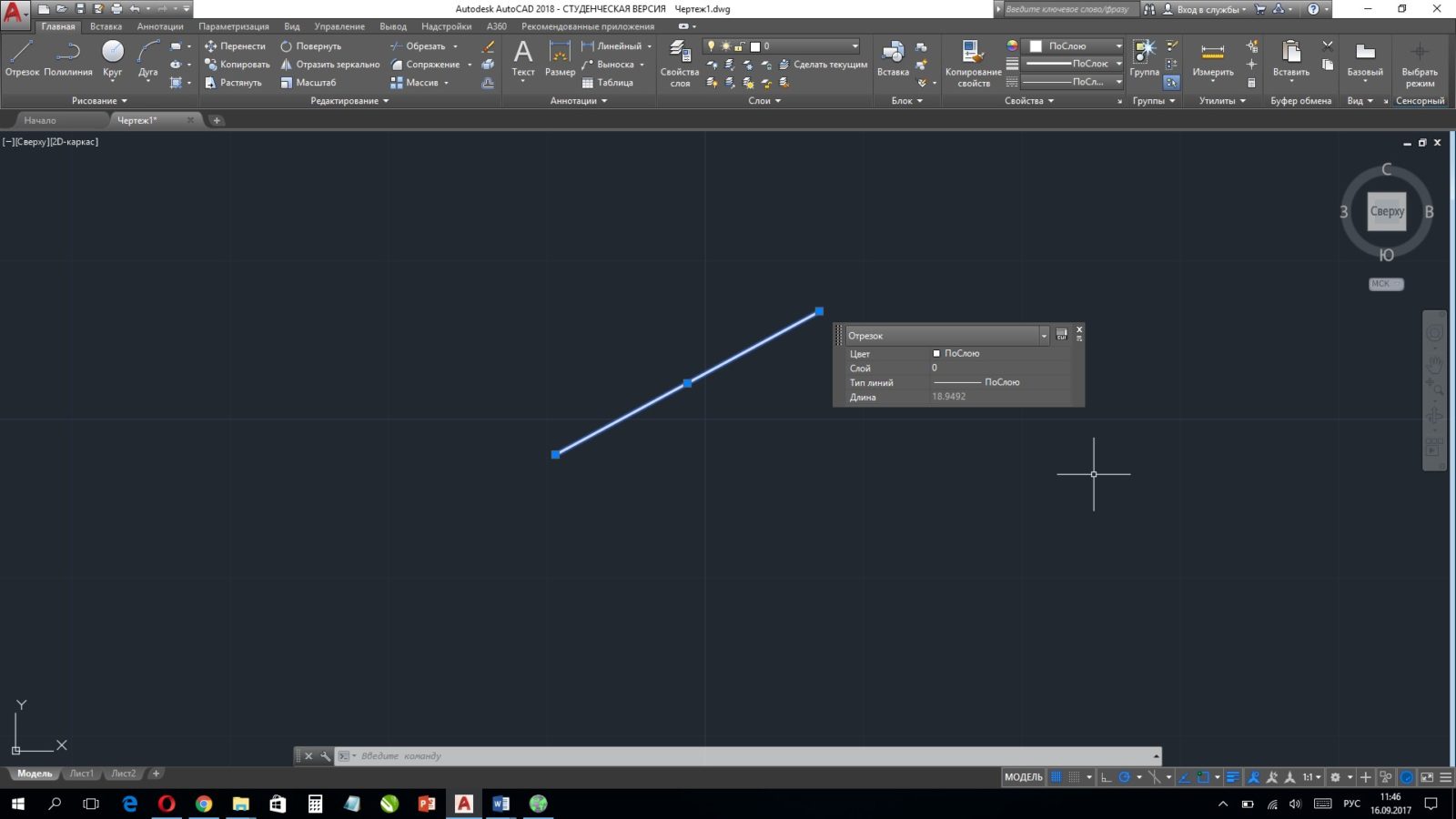Click the Сопряжение (Fillet) command

point(425,64)
